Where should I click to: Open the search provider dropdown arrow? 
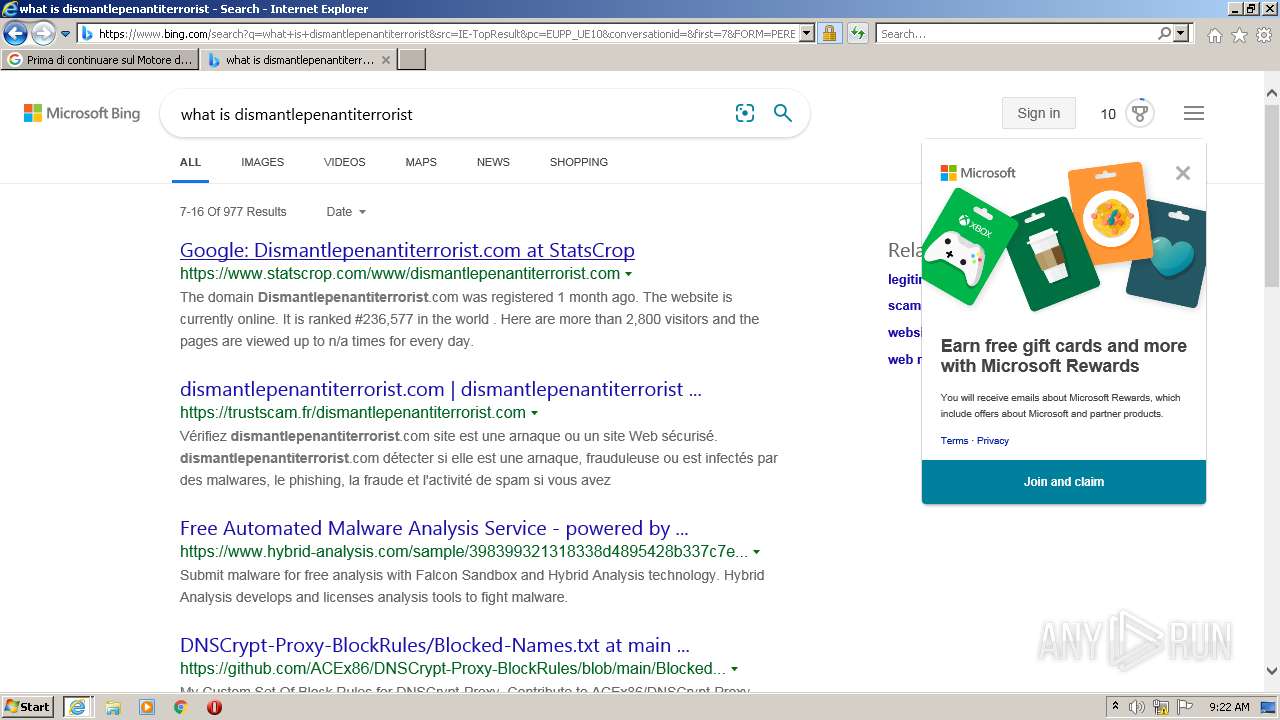tap(1181, 34)
